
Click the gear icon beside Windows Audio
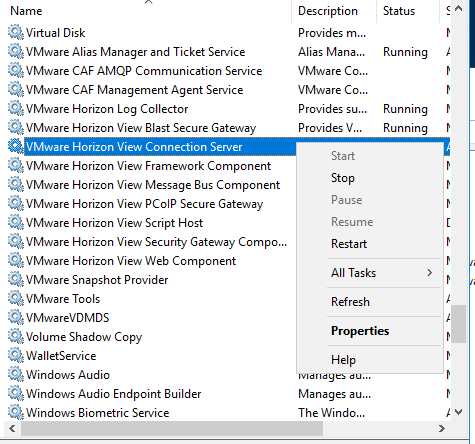click(15, 374)
